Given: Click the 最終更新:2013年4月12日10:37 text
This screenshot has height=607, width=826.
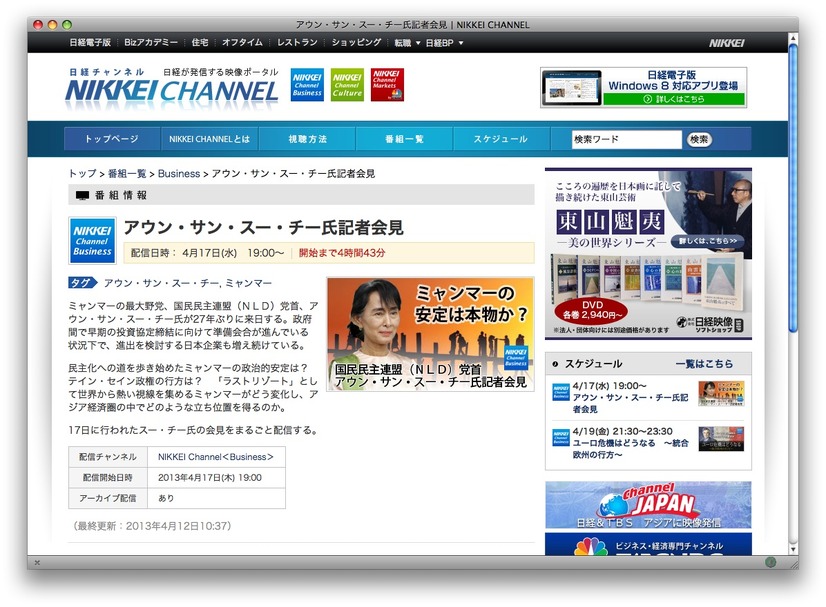Looking at the screenshot, I should 152,526.
